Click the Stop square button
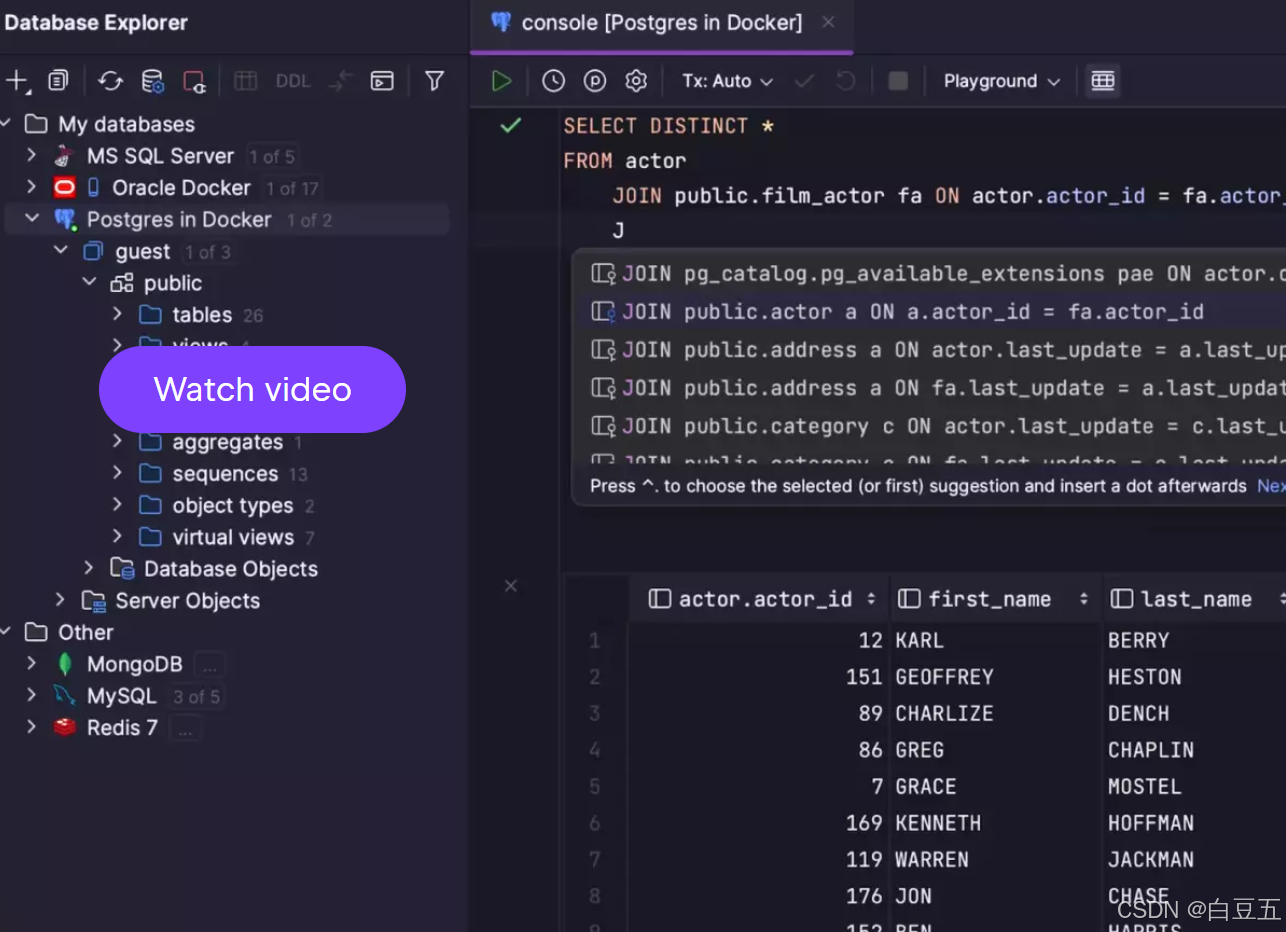Image resolution: width=1286 pixels, height=932 pixels. coord(898,81)
